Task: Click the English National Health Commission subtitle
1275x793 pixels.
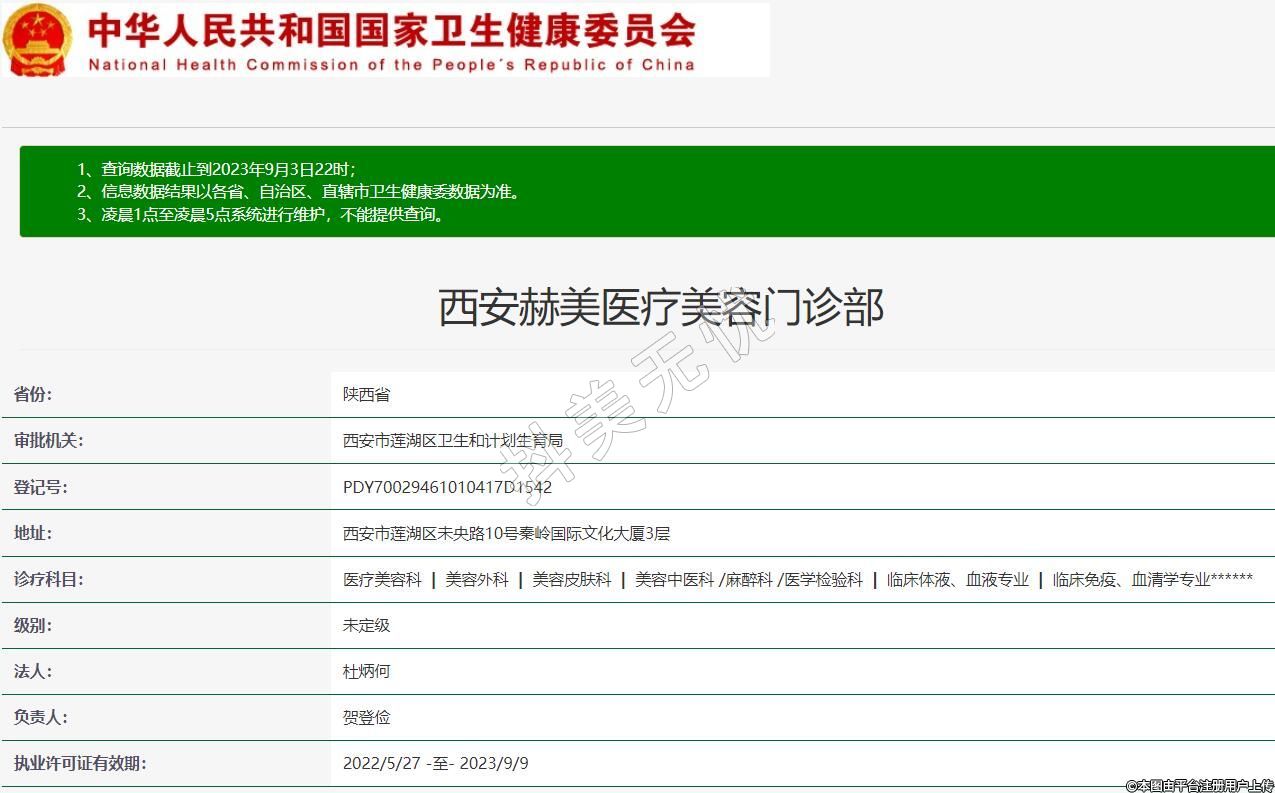Action: [392, 65]
